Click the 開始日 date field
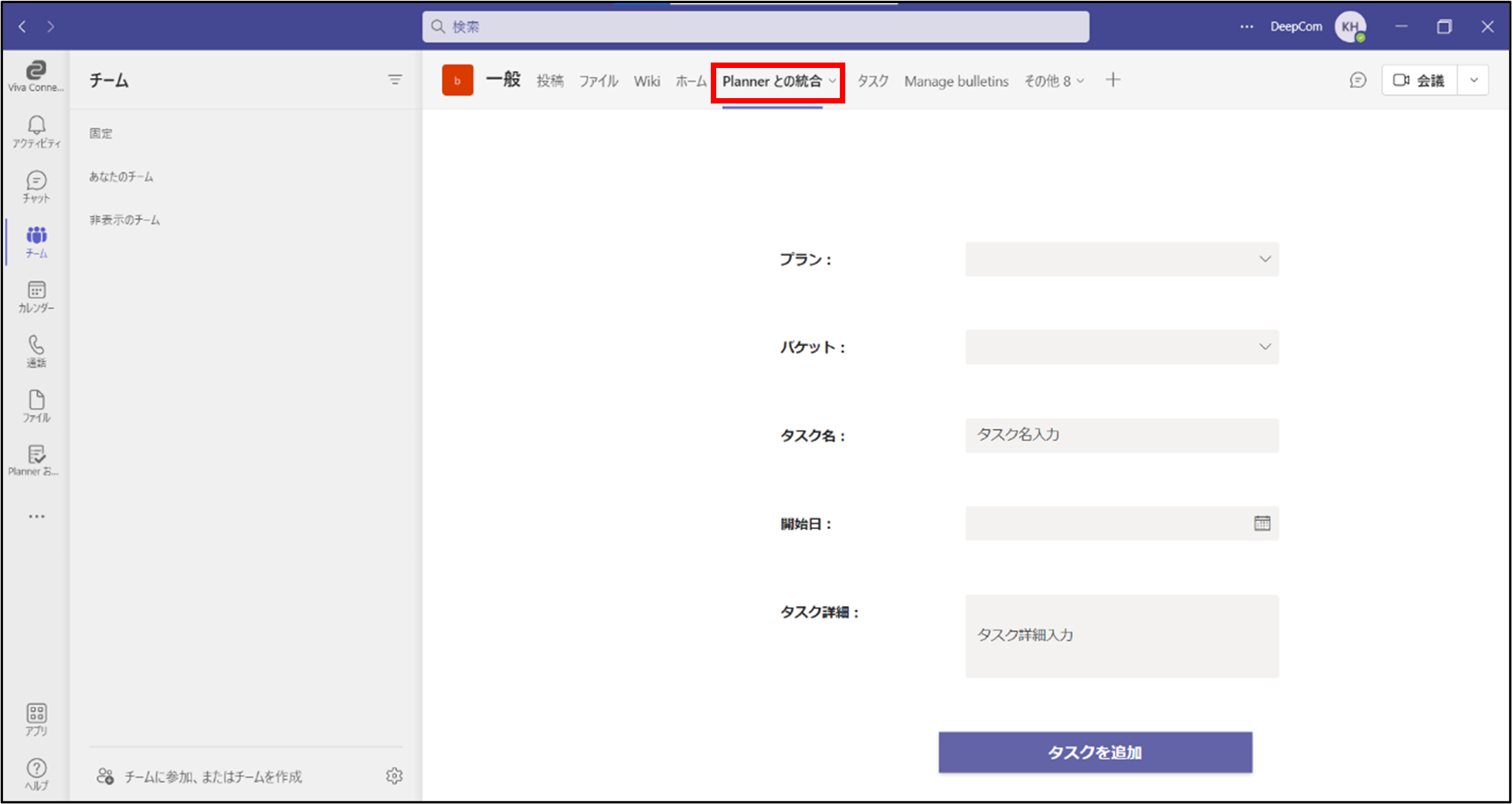The height and width of the screenshot is (804, 1512). (x=1122, y=524)
